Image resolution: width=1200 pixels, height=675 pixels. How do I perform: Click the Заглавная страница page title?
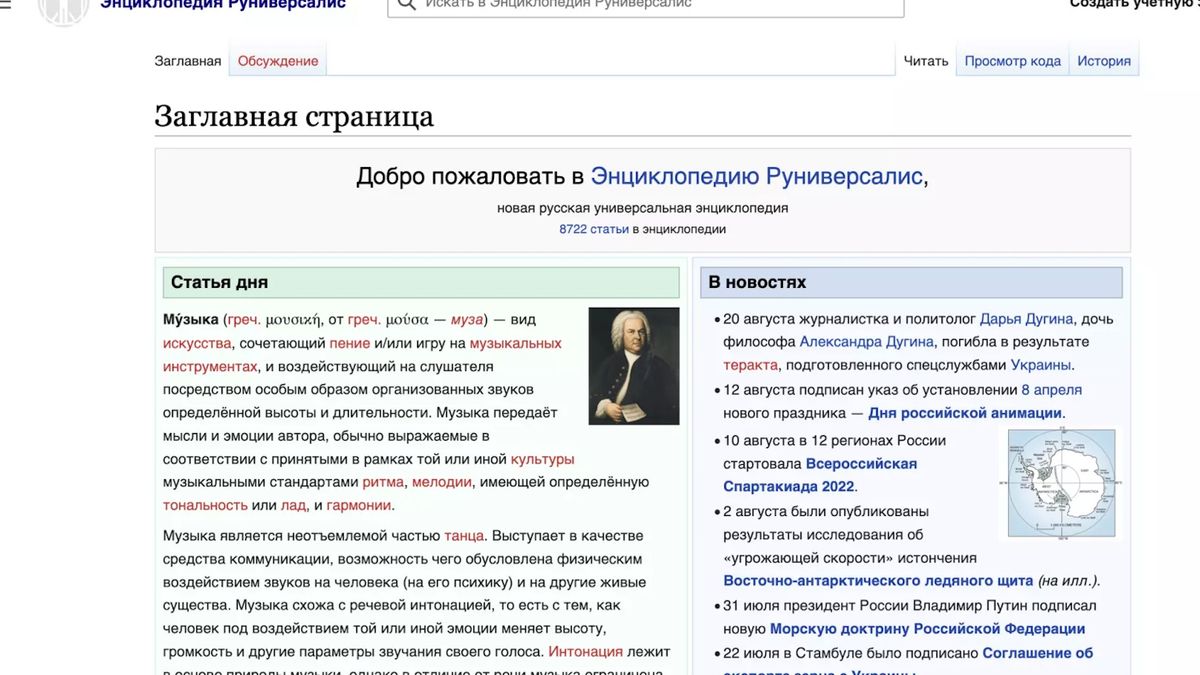(x=294, y=117)
